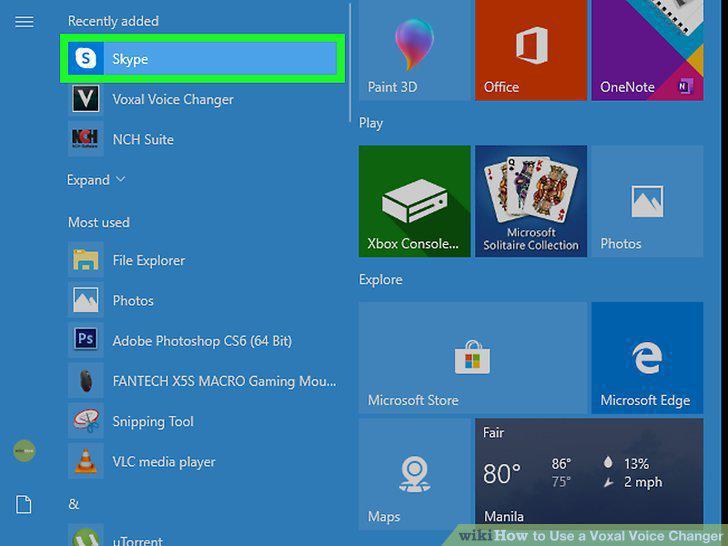Open the Office tile
The width and height of the screenshot is (728, 546).
click(531, 50)
